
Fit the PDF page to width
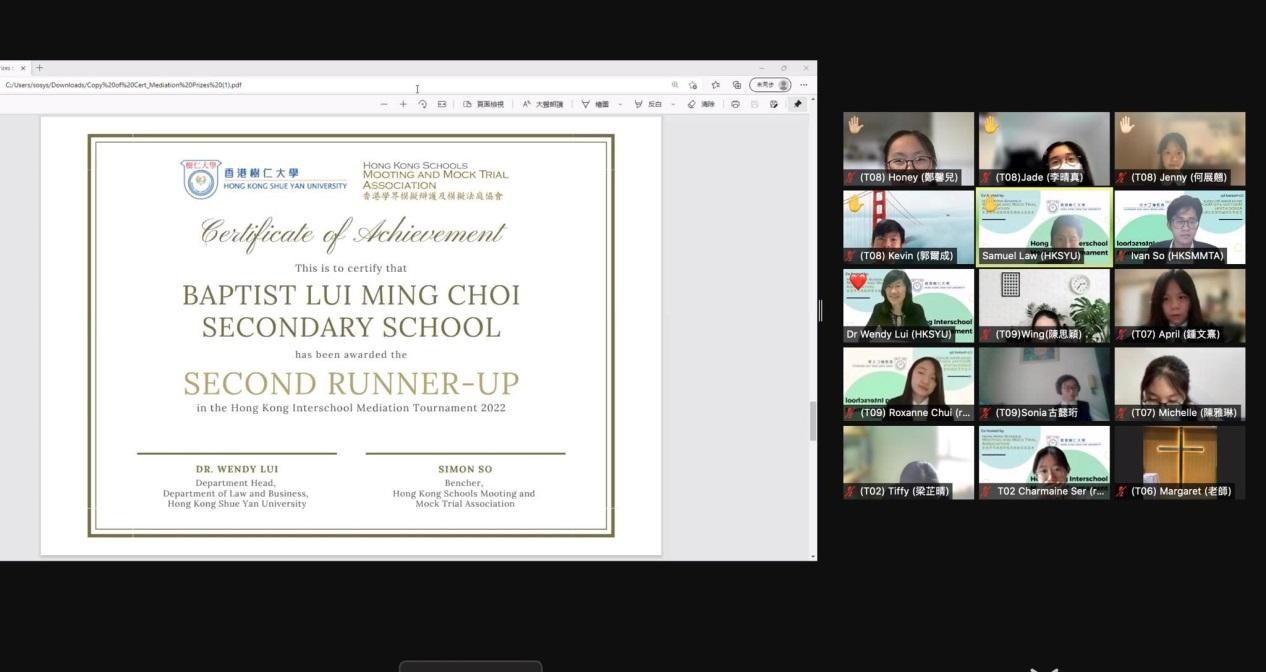tap(442, 104)
